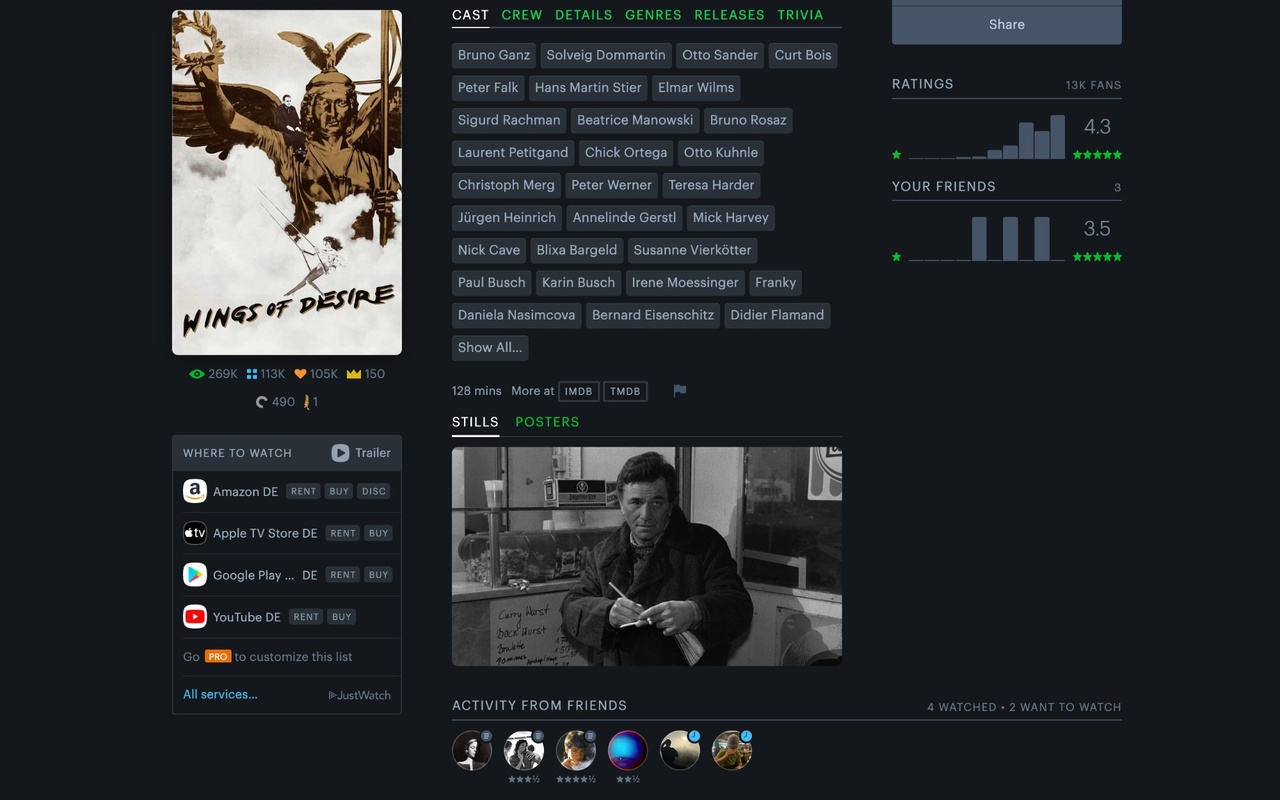Switch to the POSTERS tab
1280x800 pixels.
coord(547,422)
